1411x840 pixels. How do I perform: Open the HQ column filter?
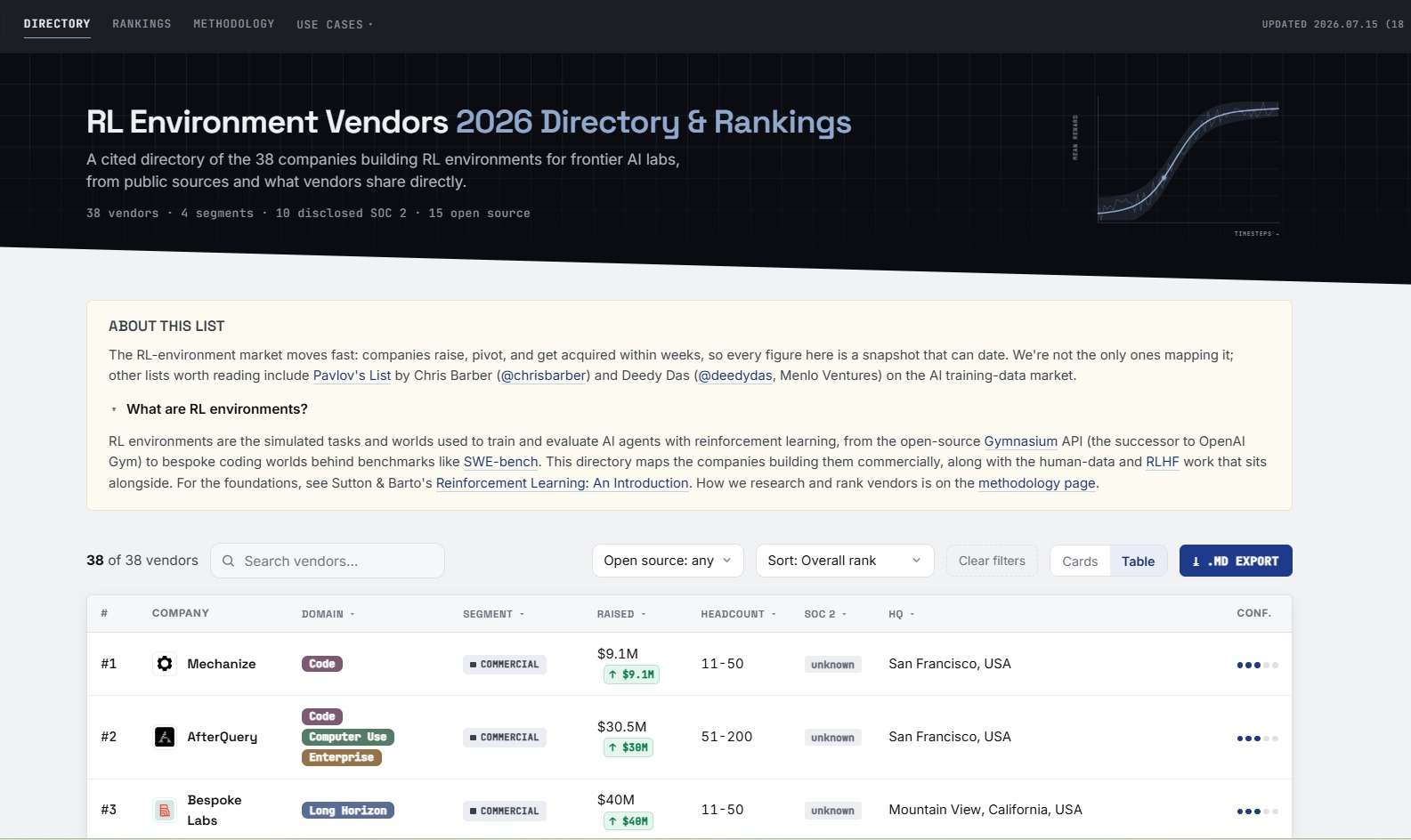(x=901, y=614)
